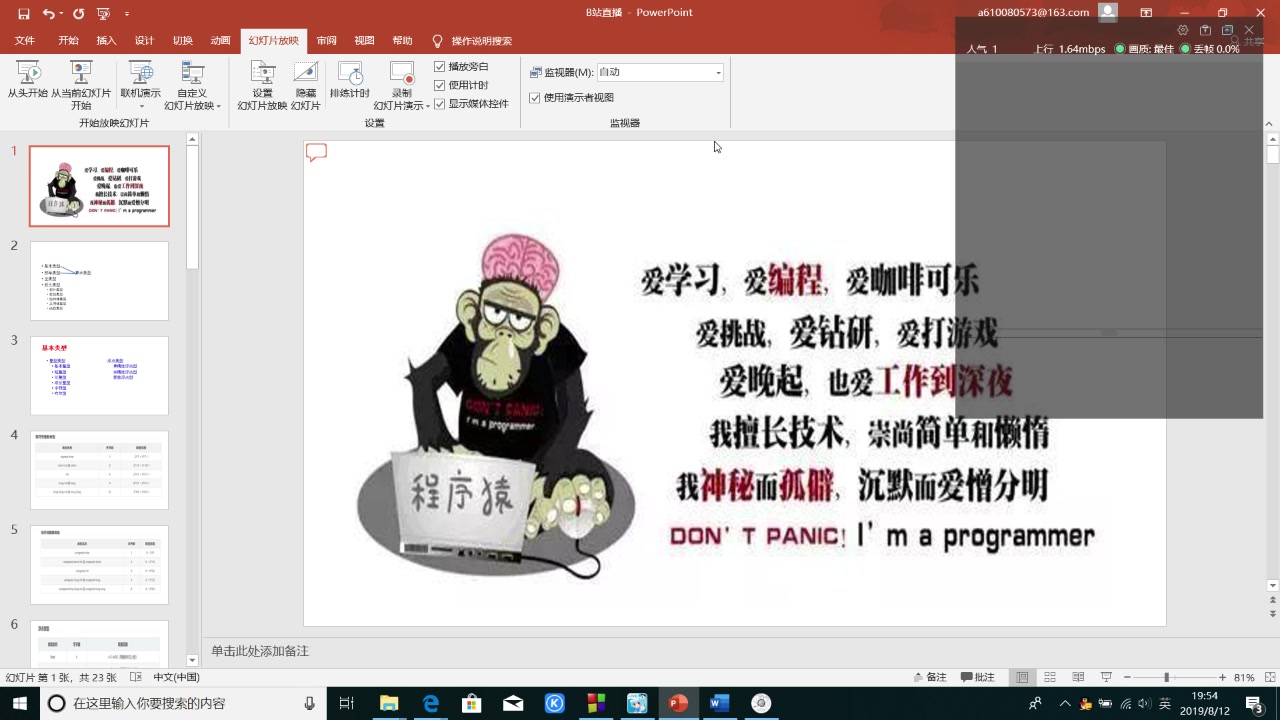Switch to the 动画 ribbon tab
Screen dimensions: 1280x720
tap(220, 40)
